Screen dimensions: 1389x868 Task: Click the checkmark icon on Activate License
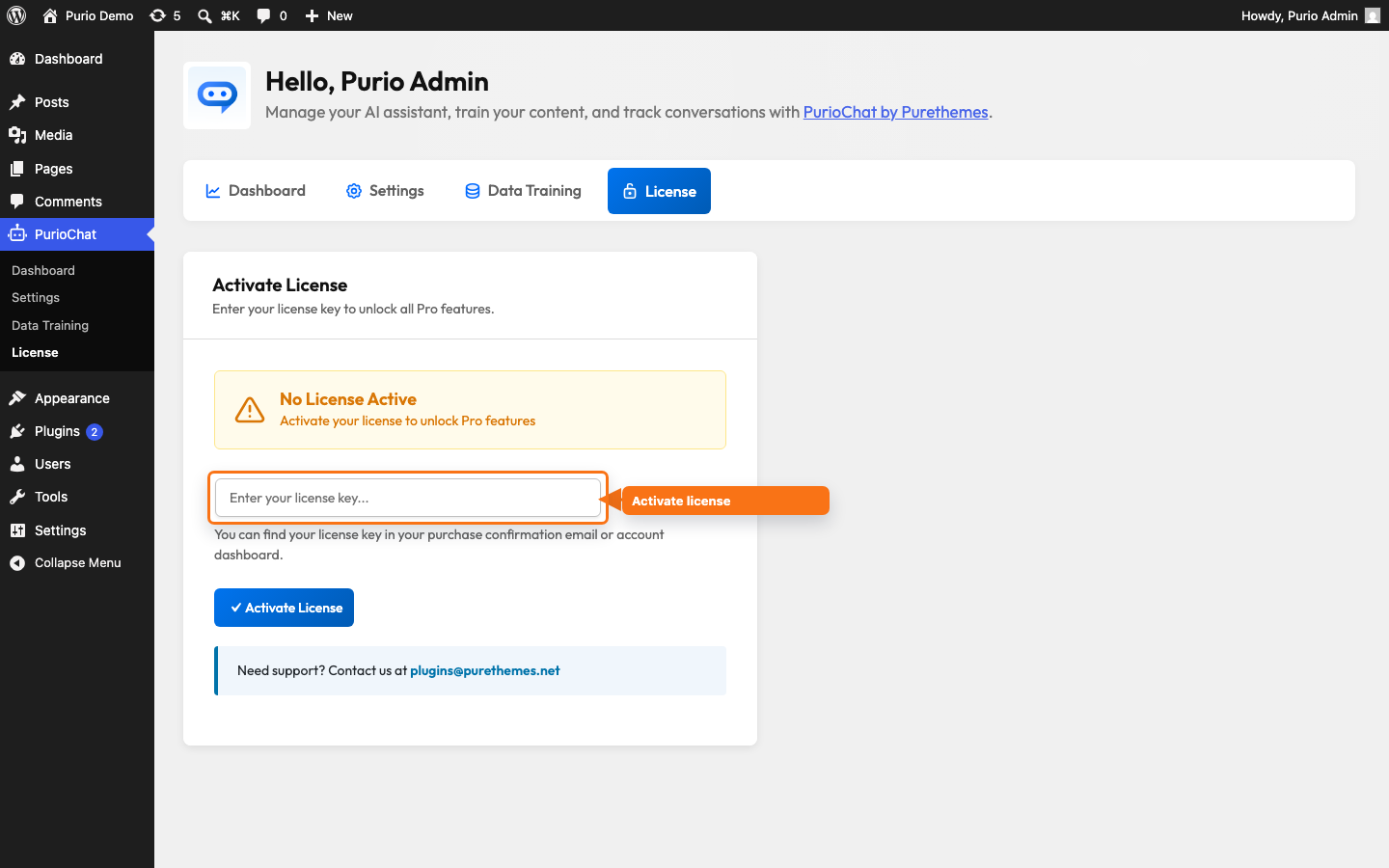(235, 608)
